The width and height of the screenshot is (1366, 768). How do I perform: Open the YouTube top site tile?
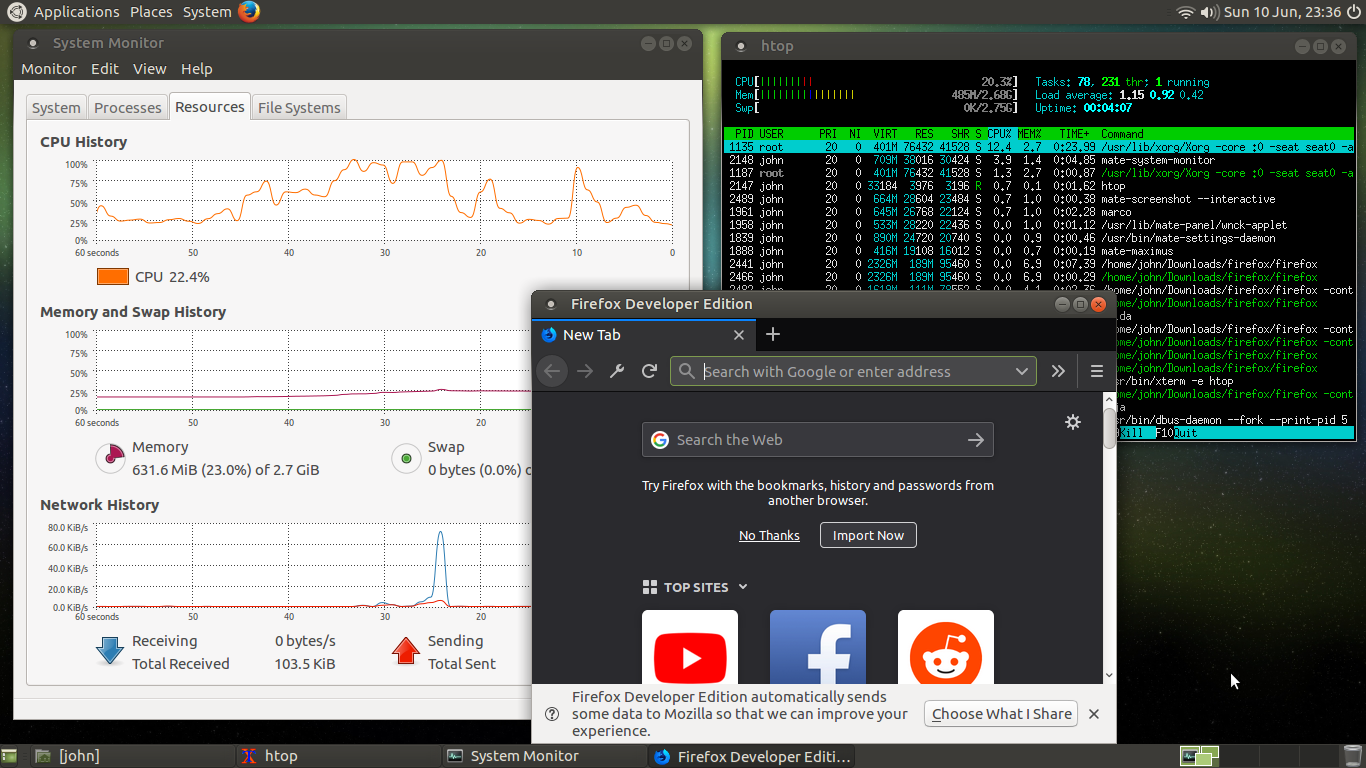(690, 647)
